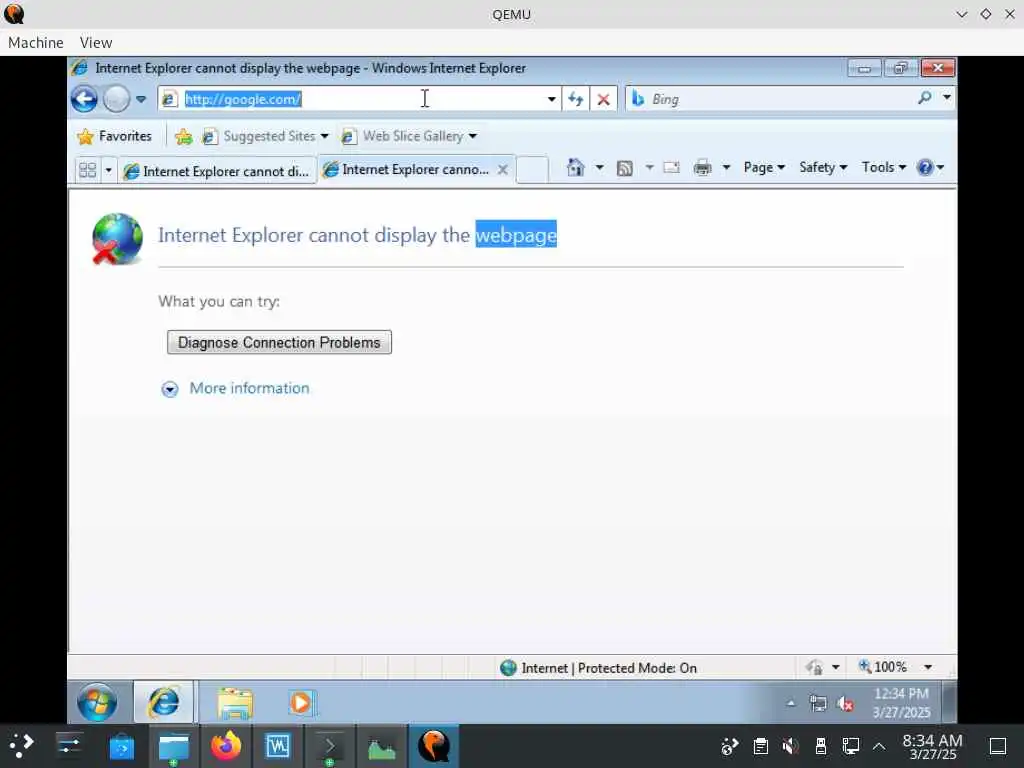Click the IE Back navigation button

click(84, 99)
